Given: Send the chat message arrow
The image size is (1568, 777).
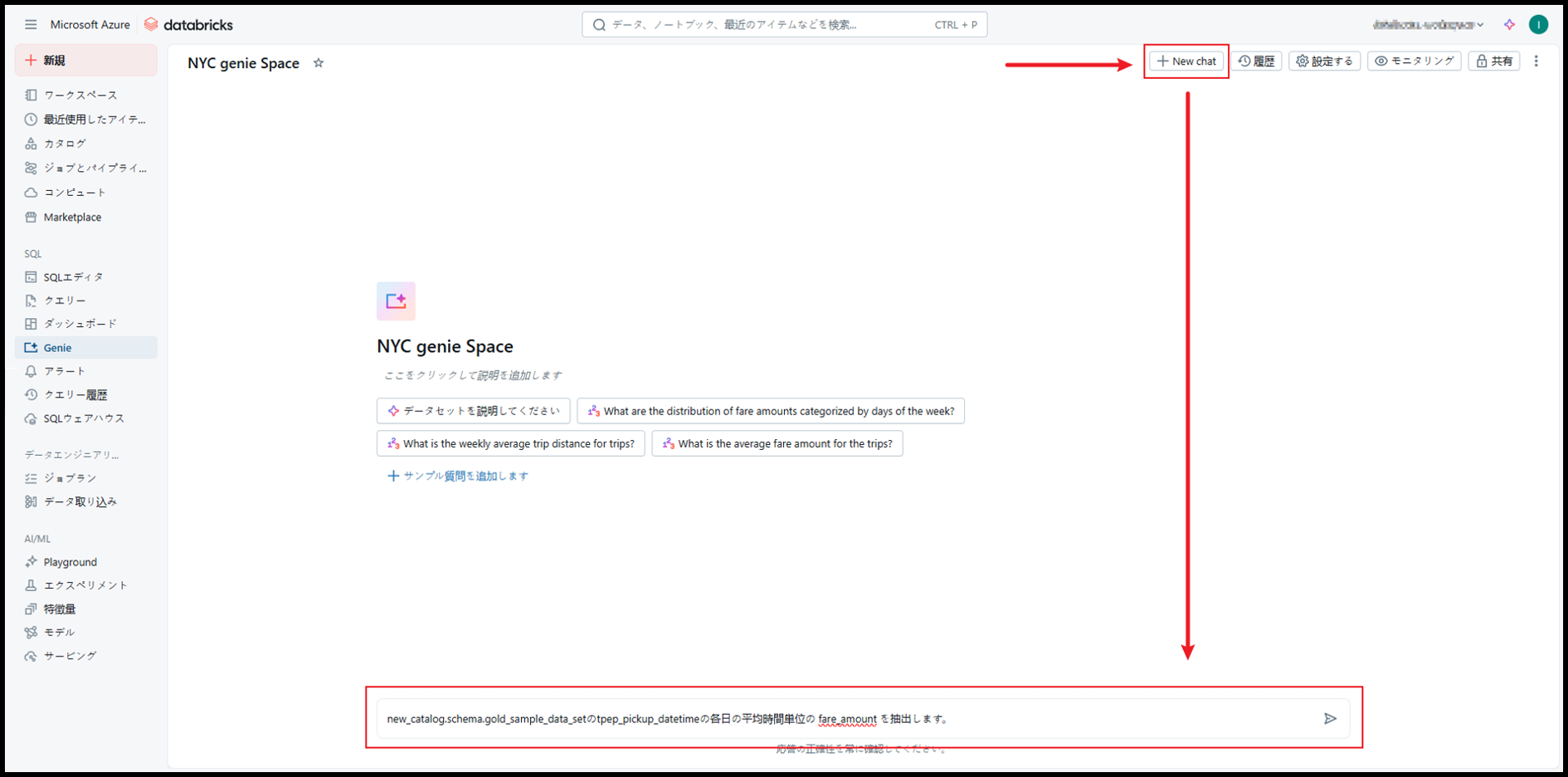Looking at the screenshot, I should [1330, 719].
